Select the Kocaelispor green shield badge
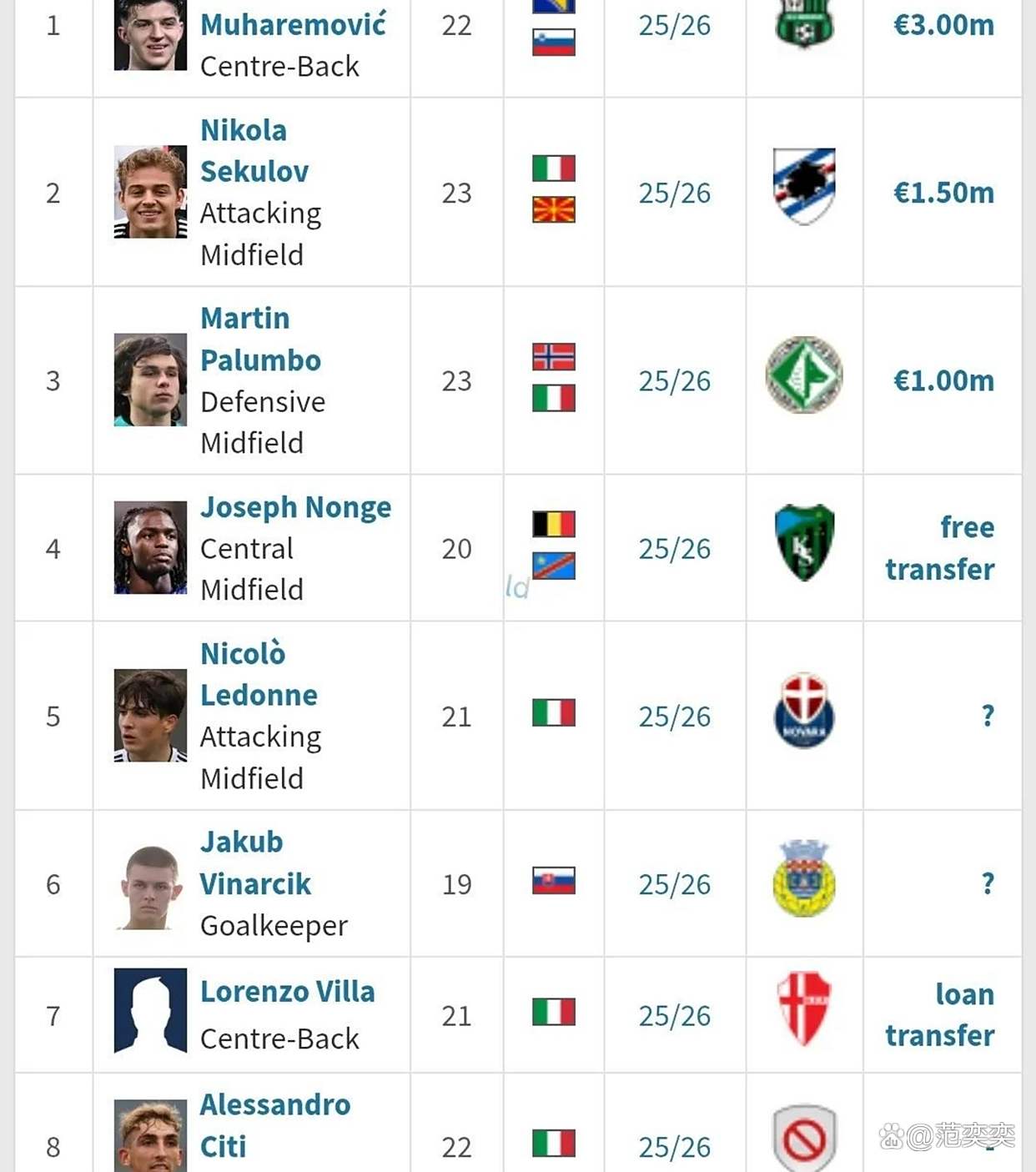1036x1172 pixels. pos(804,542)
